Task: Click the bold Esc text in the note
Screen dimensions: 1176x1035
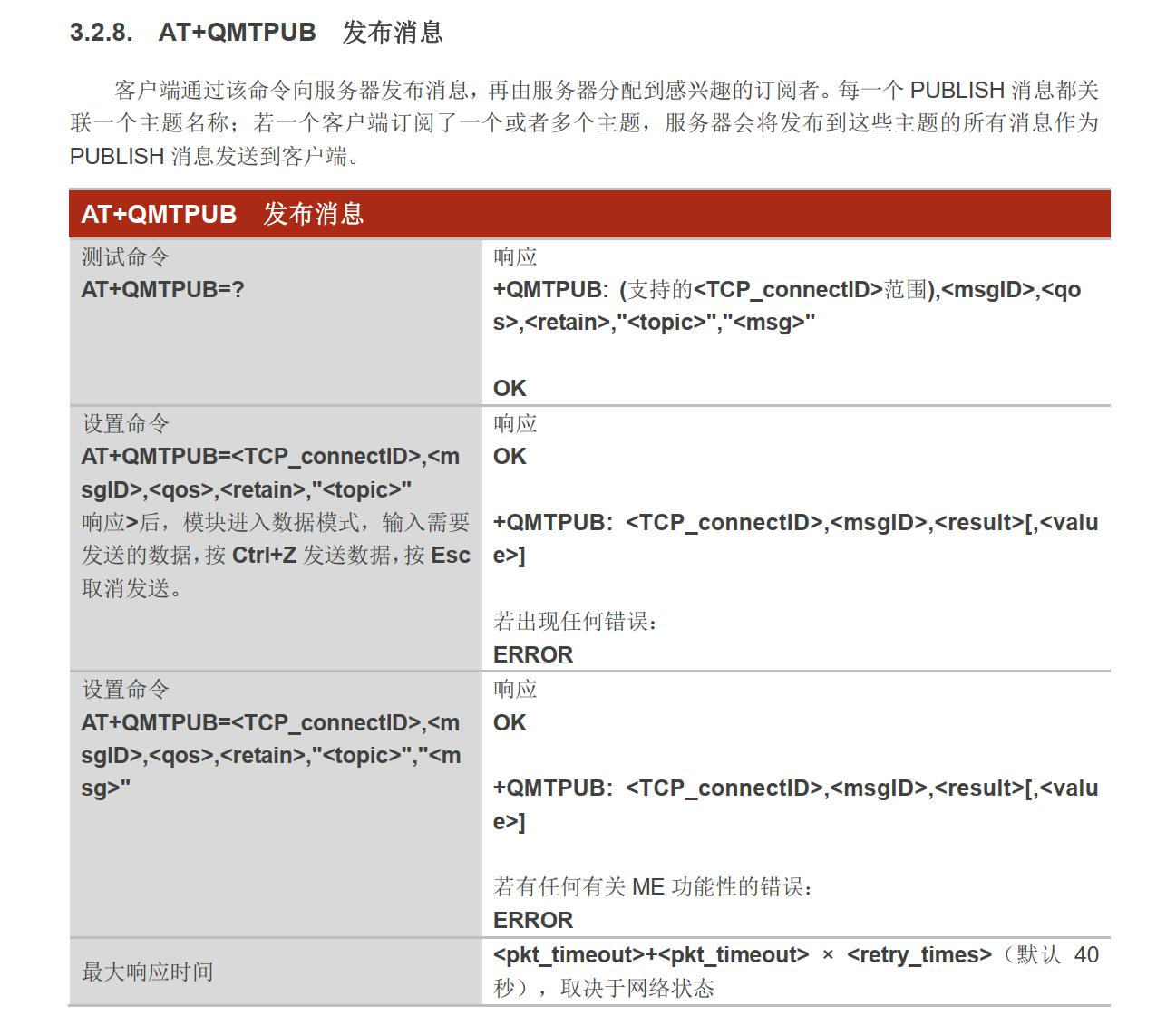Action: 451,556
